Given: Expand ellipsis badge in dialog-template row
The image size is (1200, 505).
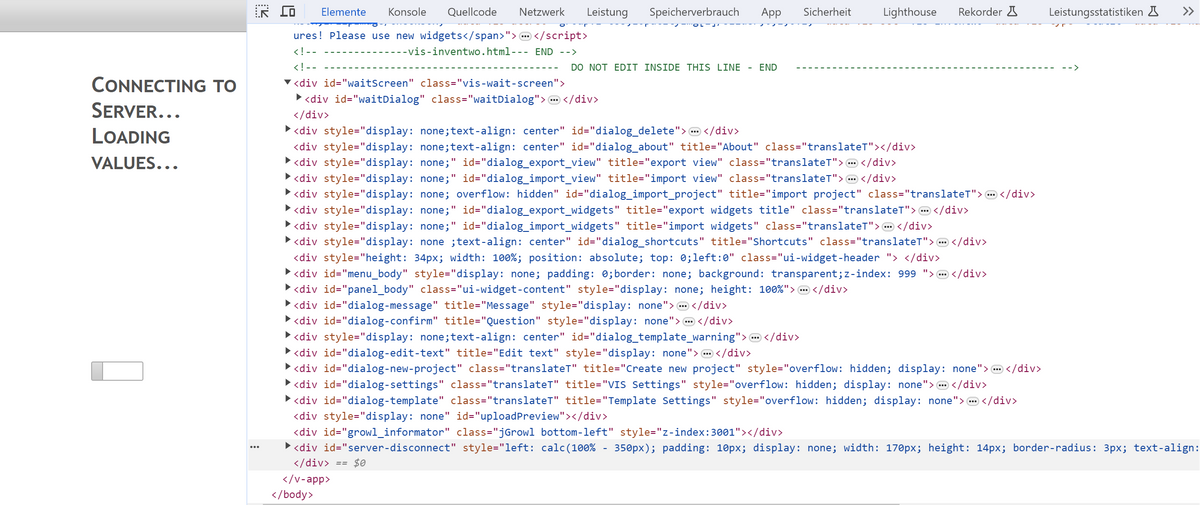Looking at the screenshot, I should click(x=972, y=402).
